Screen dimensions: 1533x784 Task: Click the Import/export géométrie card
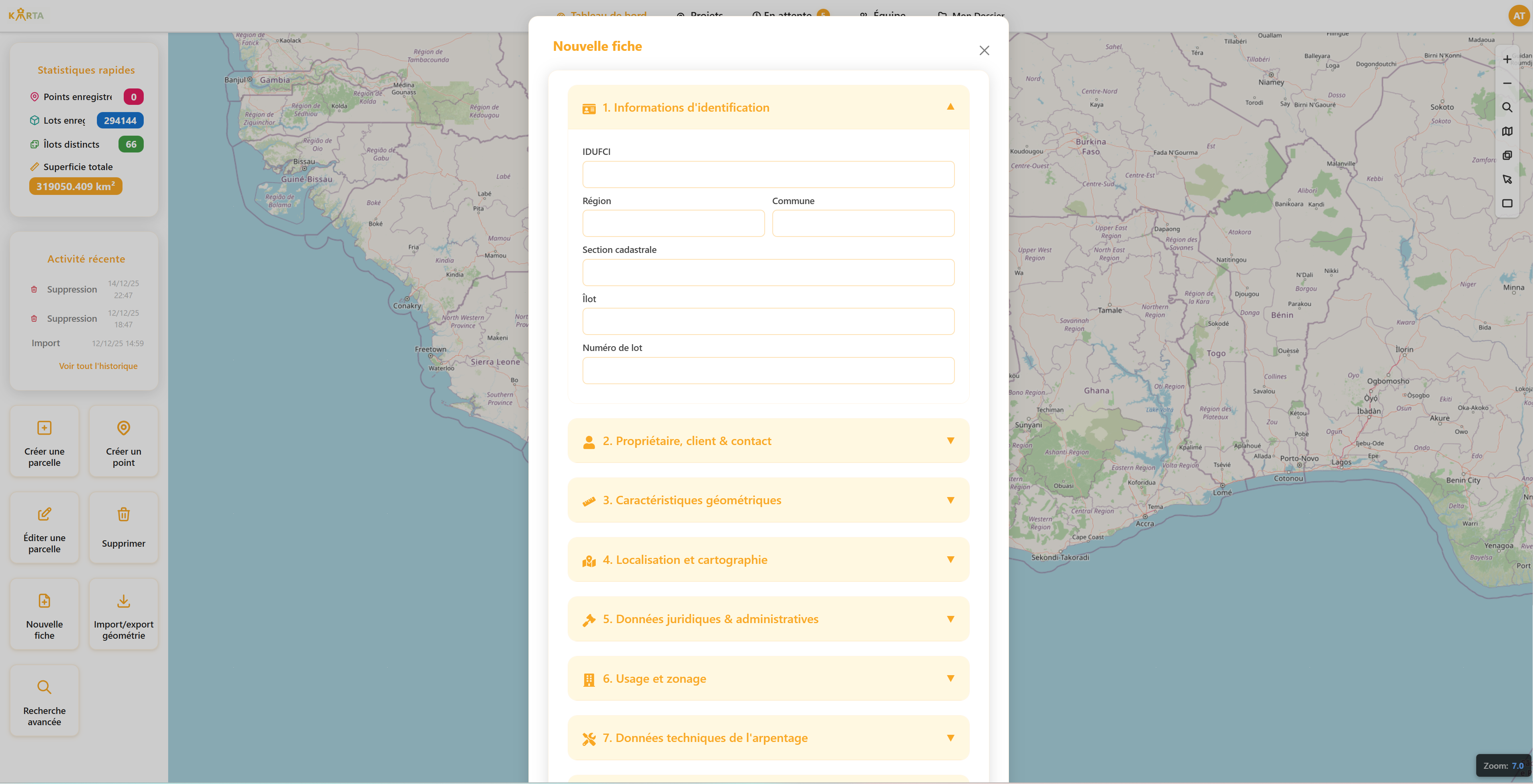click(123, 614)
